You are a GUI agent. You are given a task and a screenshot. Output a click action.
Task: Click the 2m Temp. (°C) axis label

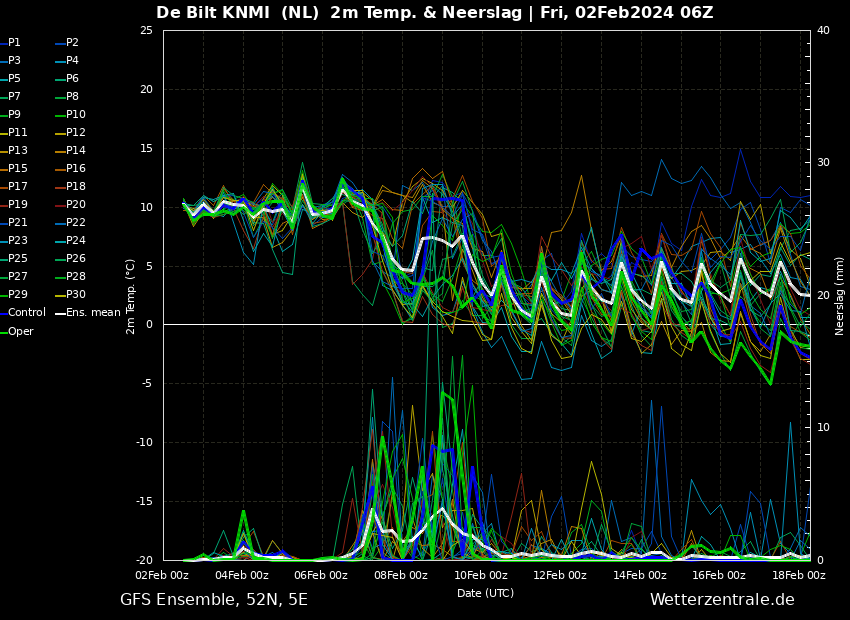click(131, 296)
